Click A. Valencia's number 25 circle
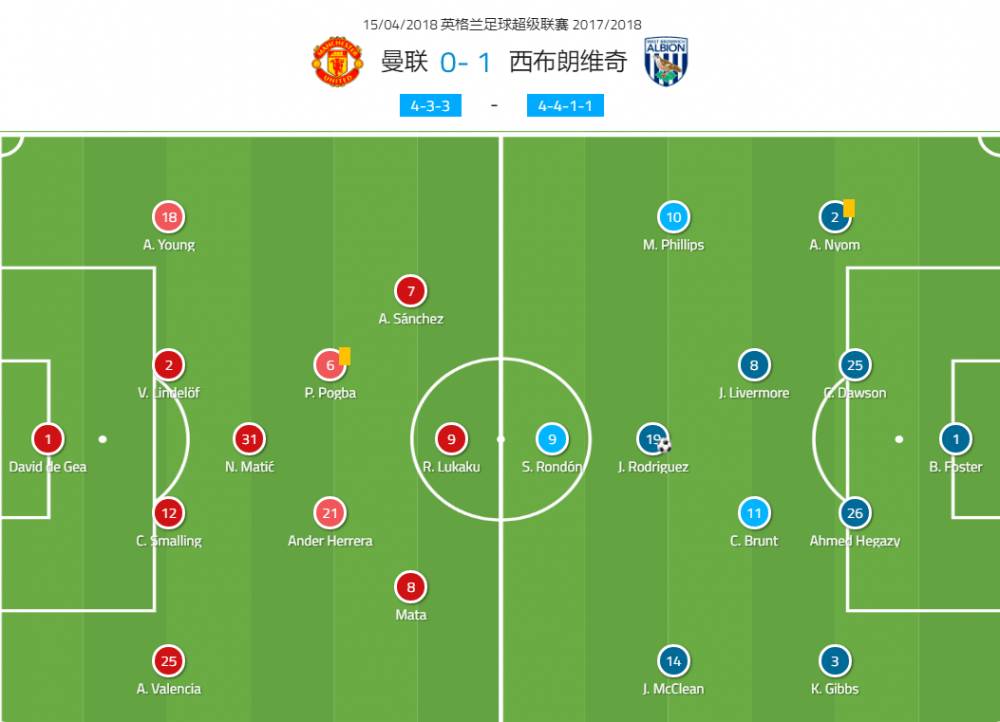This screenshot has width=1000, height=722. click(169, 661)
